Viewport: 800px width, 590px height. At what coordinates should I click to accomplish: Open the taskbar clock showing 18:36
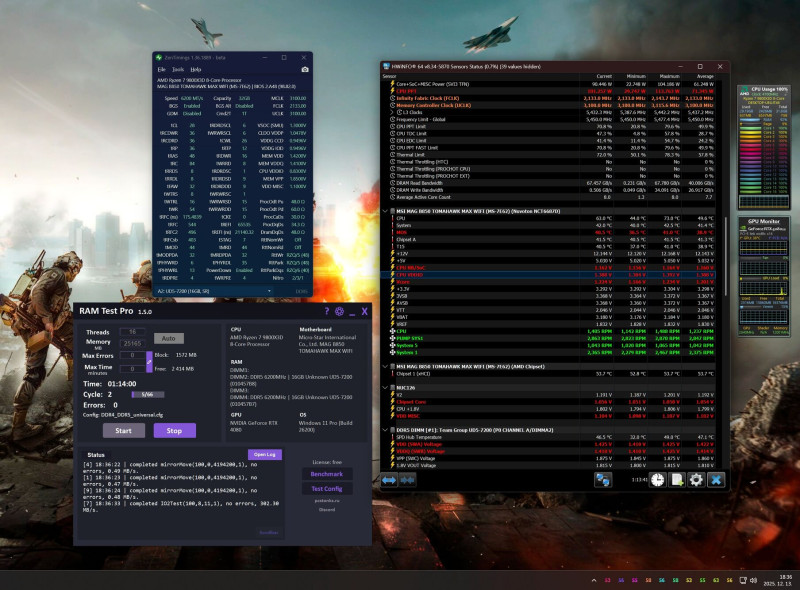pos(778,580)
